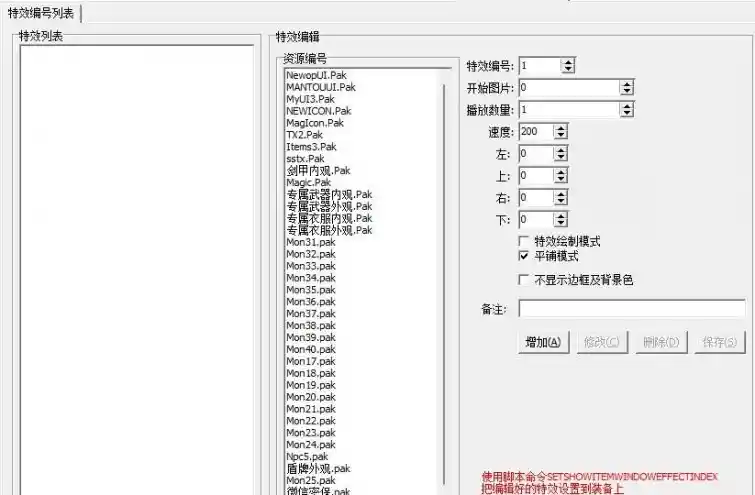
Task: Adjust the 特效编号 spinner arrows
Action: pos(568,65)
